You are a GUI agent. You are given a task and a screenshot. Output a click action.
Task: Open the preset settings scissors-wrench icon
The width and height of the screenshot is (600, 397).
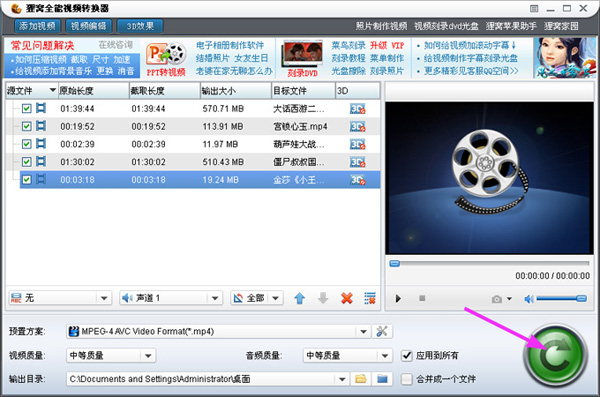point(382,331)
